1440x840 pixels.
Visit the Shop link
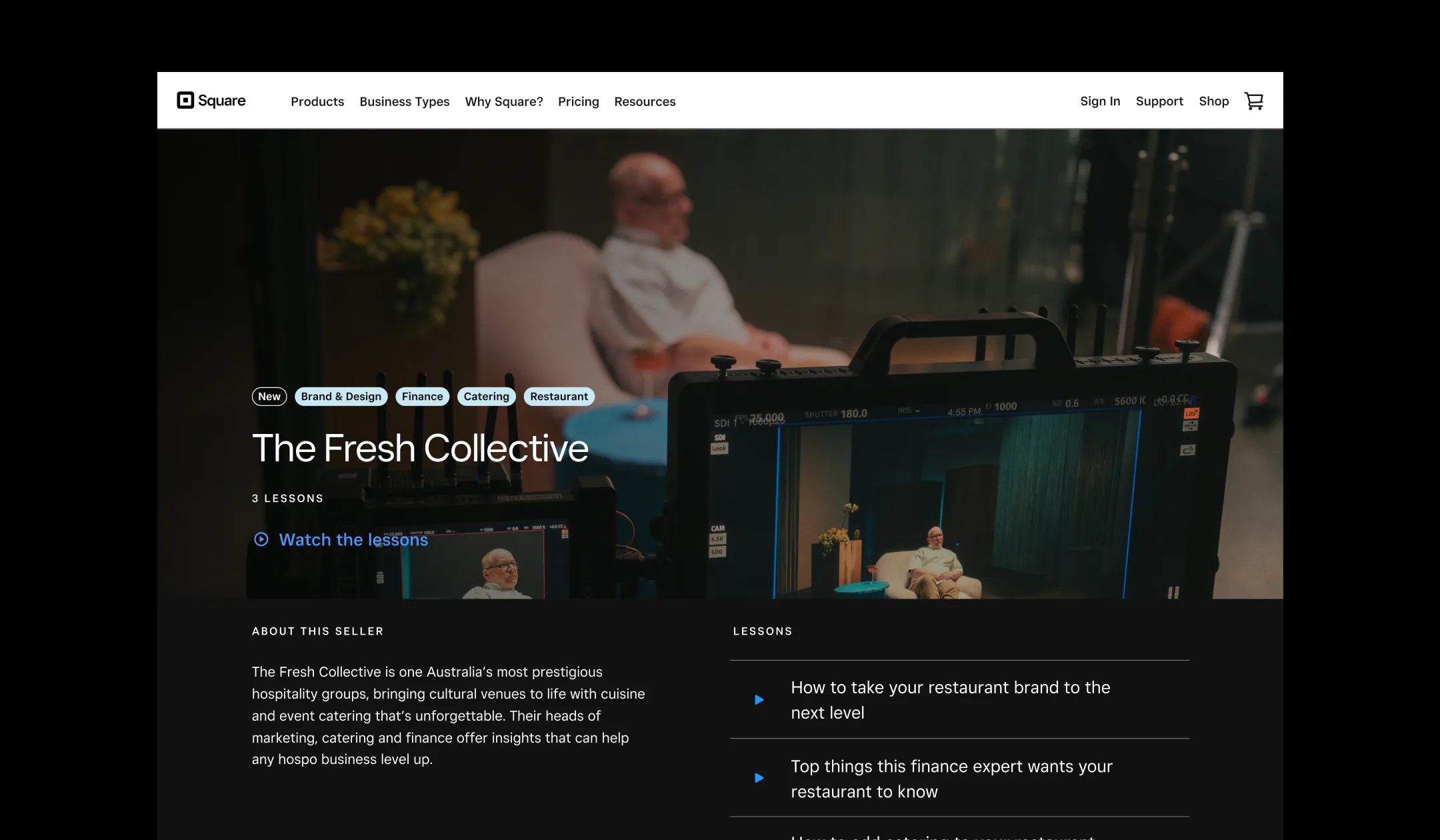click(x=1213, y=101)
